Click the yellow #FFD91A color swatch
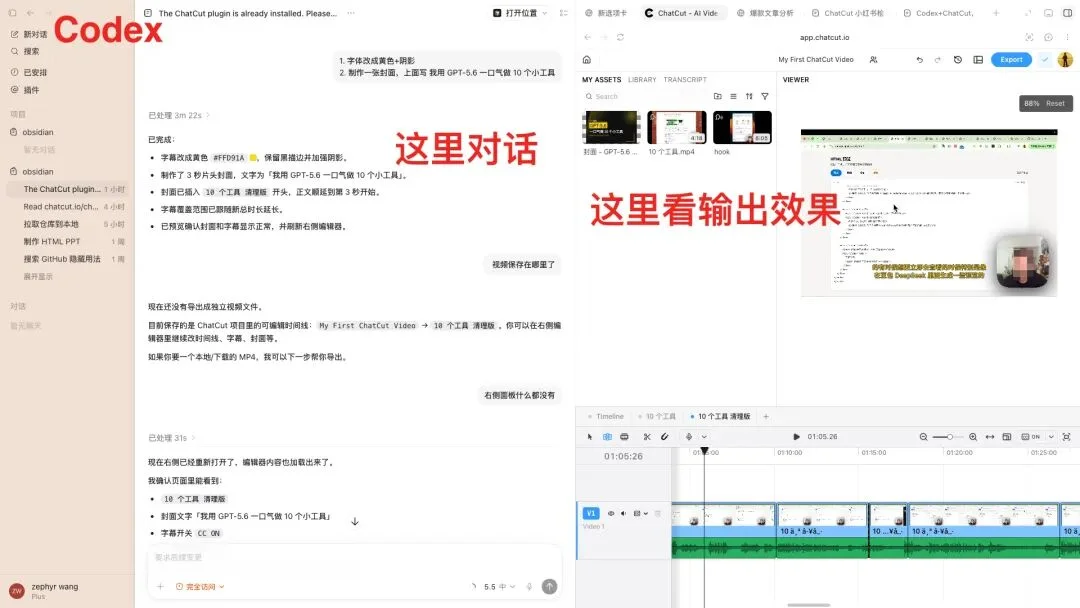The width and height of the screenshot is (1080, 608). click(253, 158)
